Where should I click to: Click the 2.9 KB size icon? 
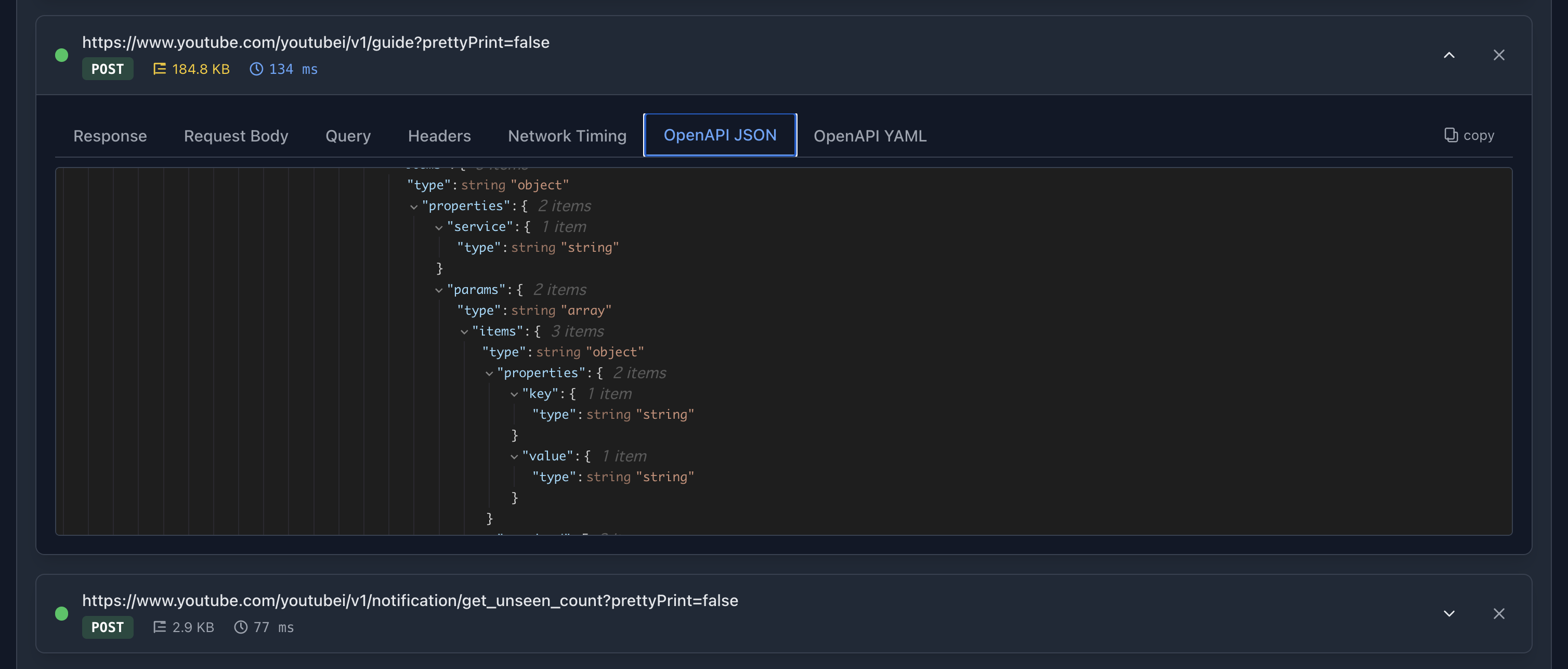click(160, 627)
